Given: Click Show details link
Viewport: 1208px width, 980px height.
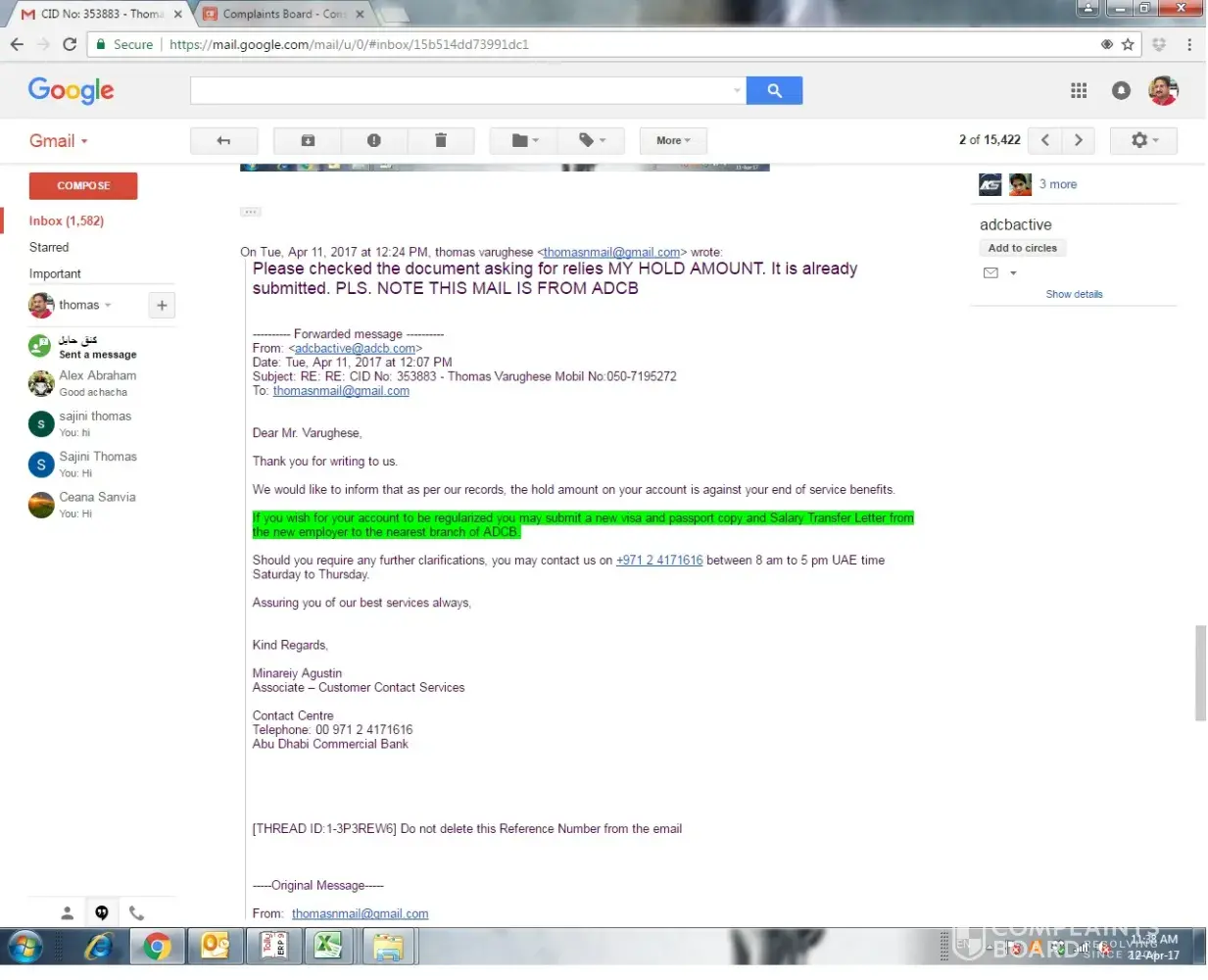Looking at the screenshot, I should [1074, 294].
